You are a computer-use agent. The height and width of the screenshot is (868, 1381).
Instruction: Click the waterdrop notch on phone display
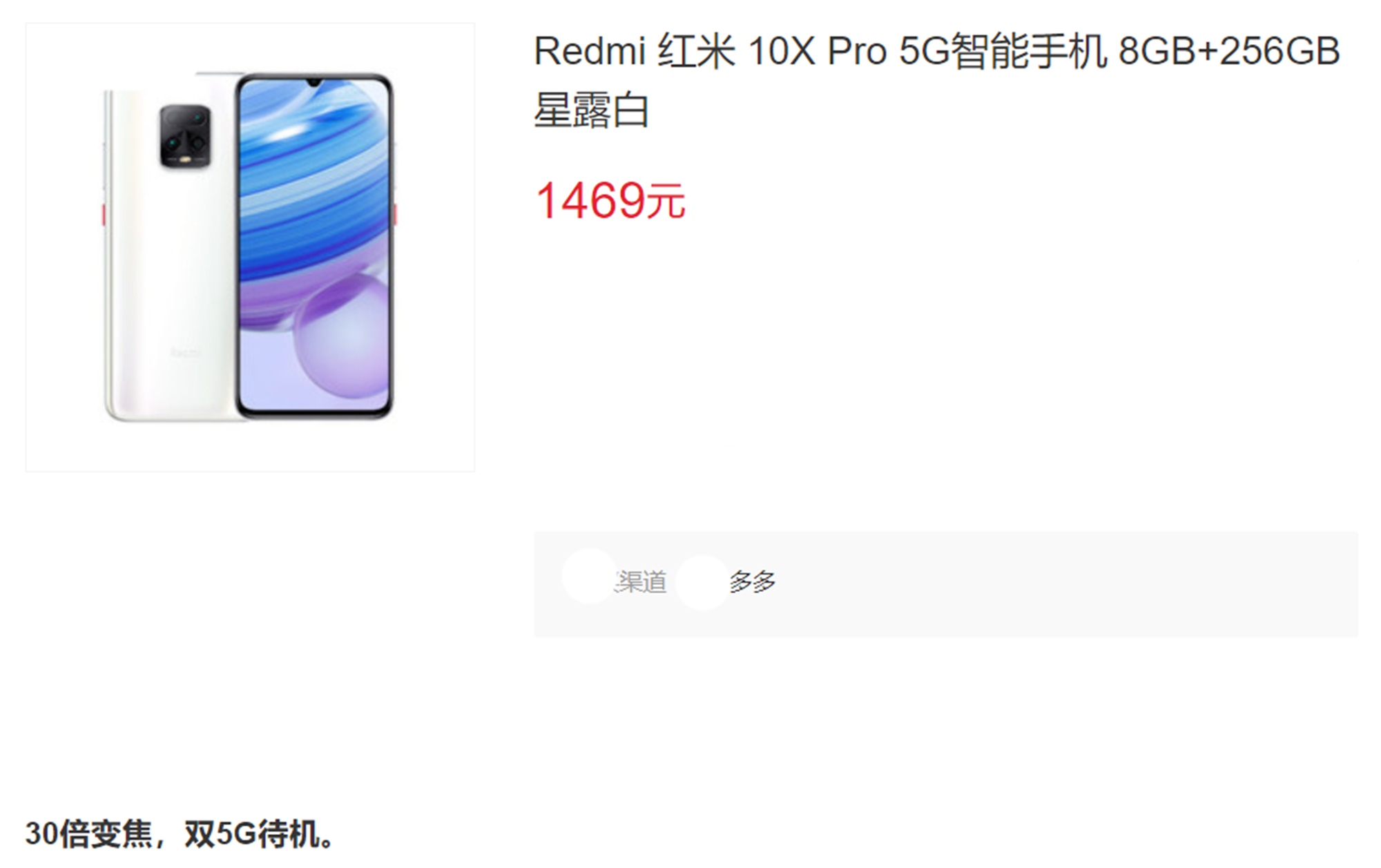coord(315,83)
